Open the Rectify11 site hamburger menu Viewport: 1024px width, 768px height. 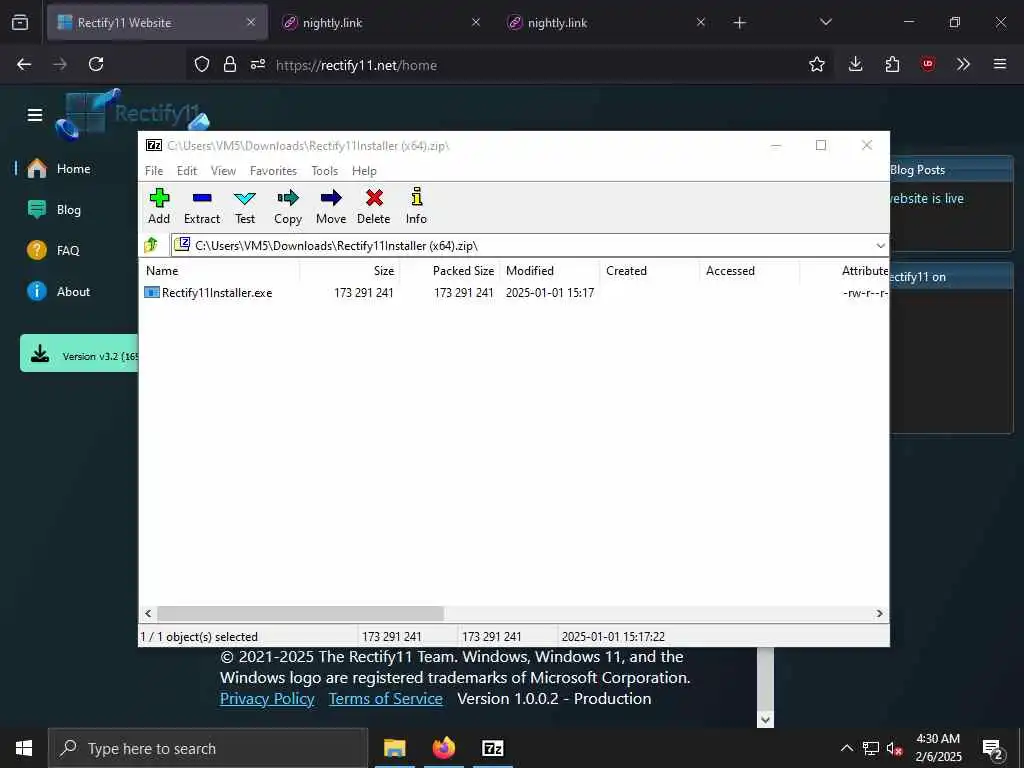click(x=35, y=115)
